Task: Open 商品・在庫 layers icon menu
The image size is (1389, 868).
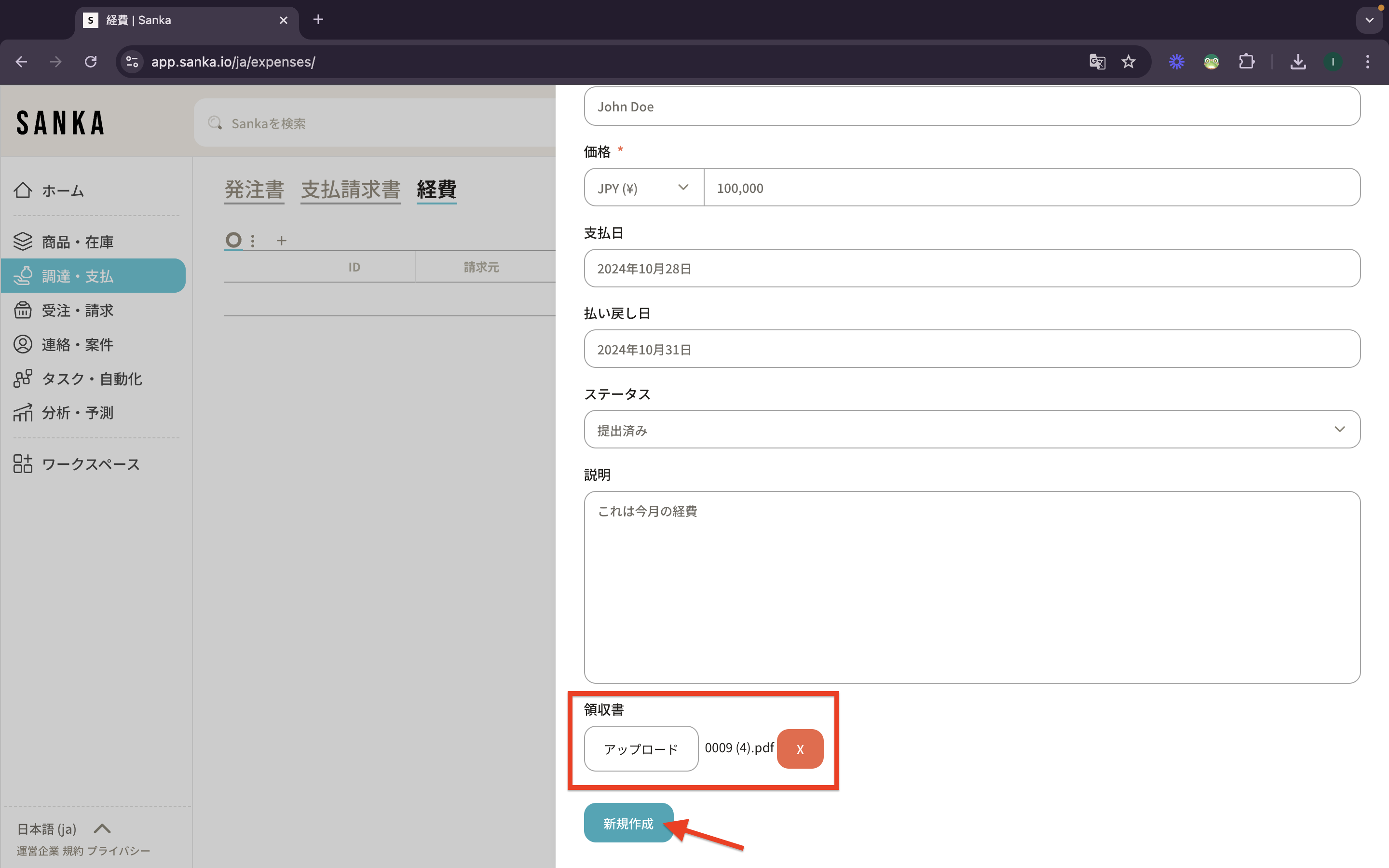Action: click(x=23, y=242)
